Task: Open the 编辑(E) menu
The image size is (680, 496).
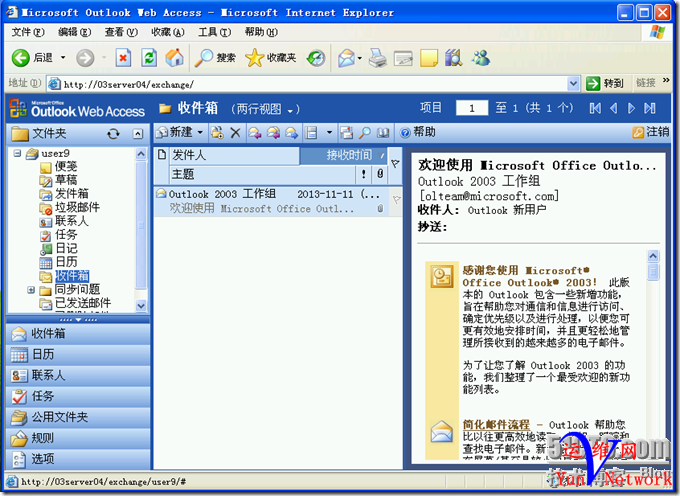Action: click(75, 32)
